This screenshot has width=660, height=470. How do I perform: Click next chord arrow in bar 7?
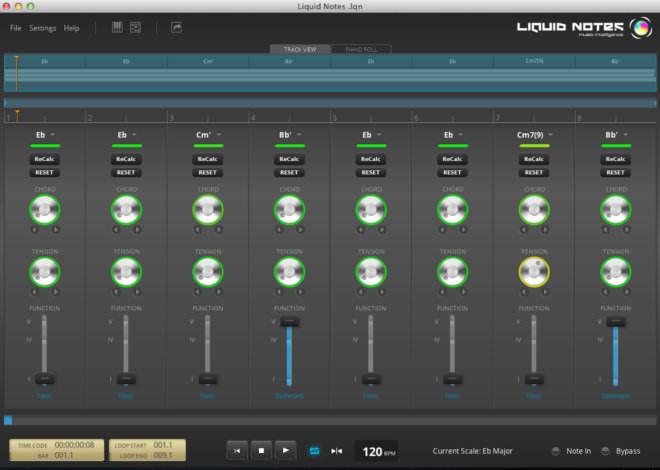pyautogui.click(x=545, y=229)
